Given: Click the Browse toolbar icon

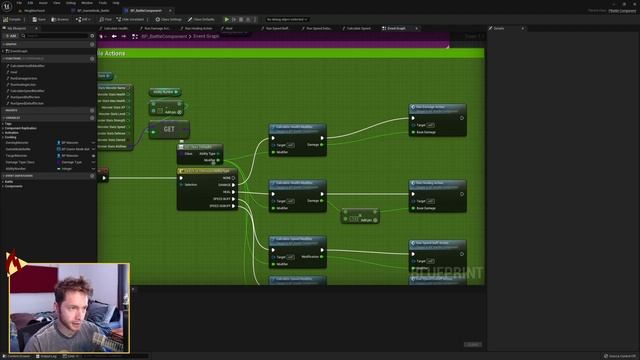Looking at the screenshot, I should click(60, 19).
